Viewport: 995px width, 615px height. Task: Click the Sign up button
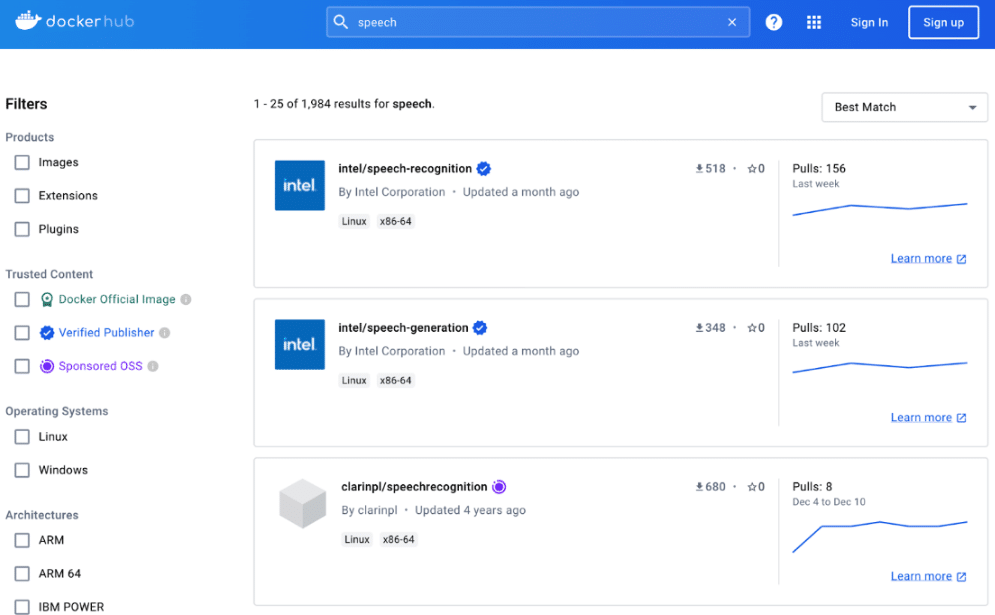coord(943,22)
